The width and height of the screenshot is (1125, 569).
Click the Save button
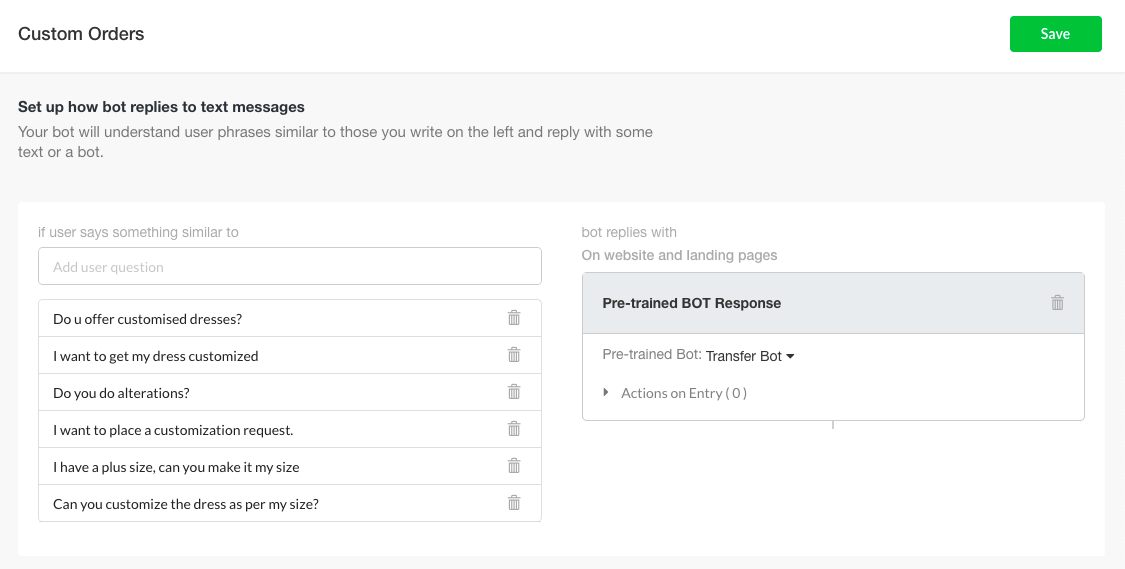pos(1055,34)
